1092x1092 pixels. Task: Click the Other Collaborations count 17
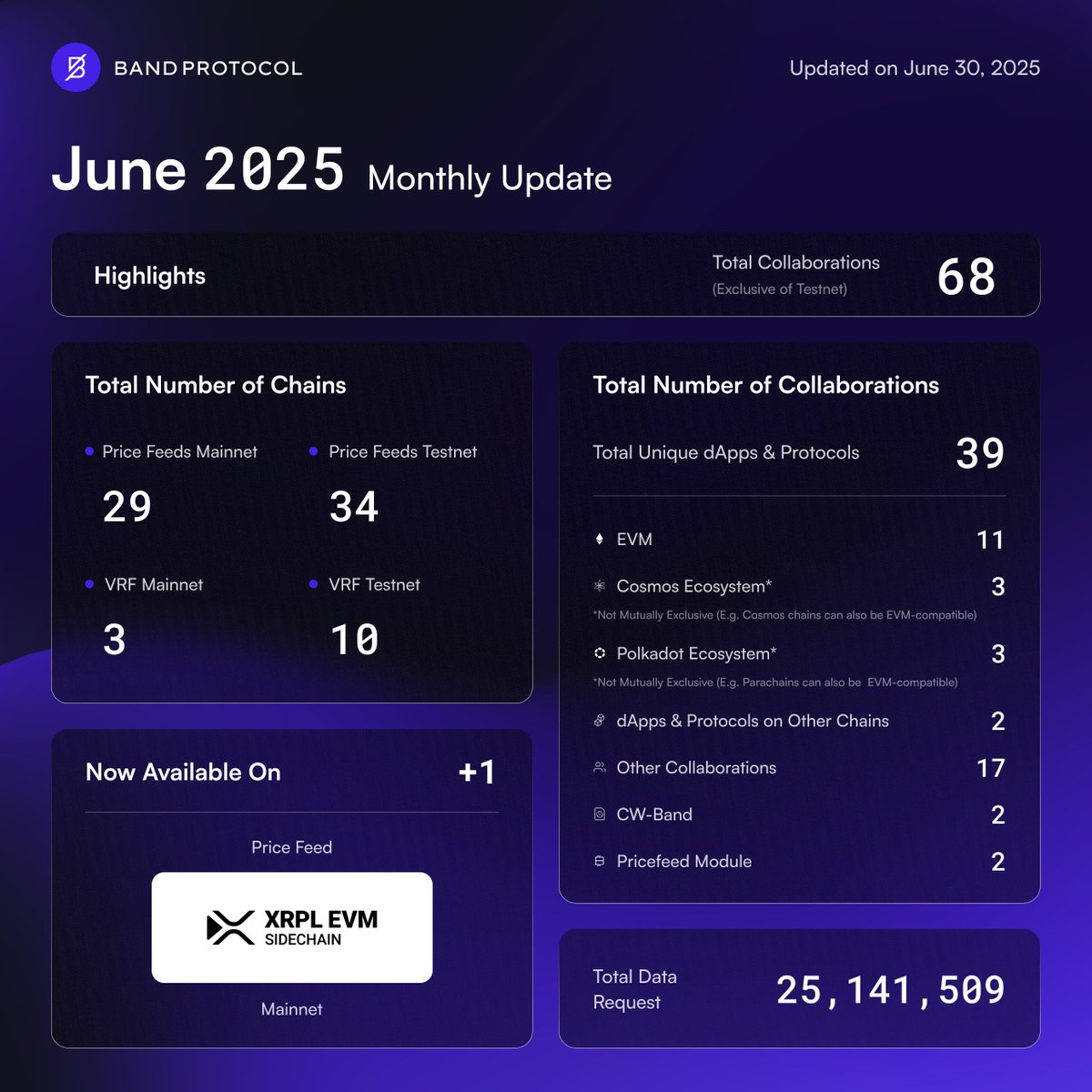pos(991,768)
